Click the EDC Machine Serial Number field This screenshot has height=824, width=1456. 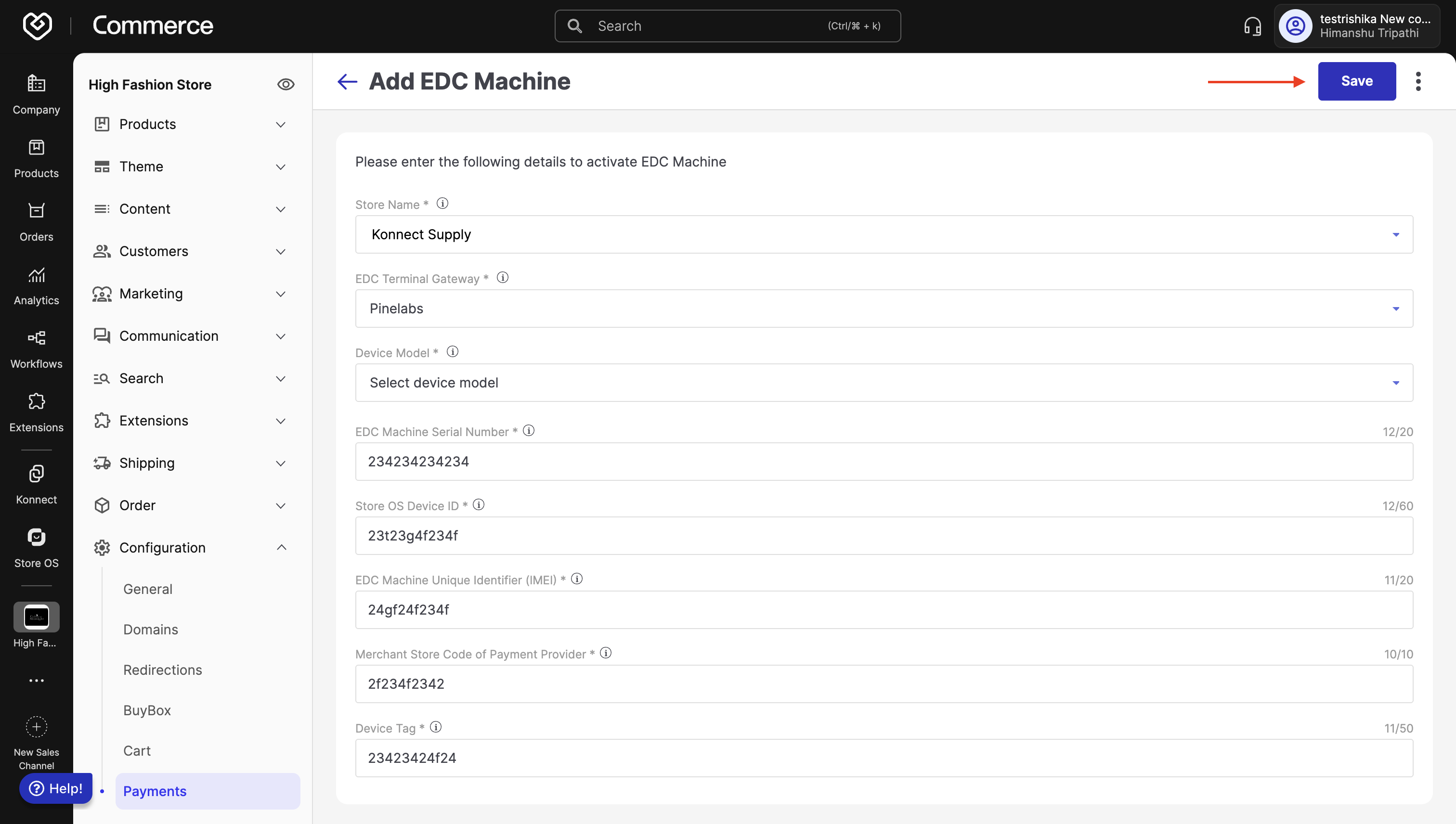884,461
